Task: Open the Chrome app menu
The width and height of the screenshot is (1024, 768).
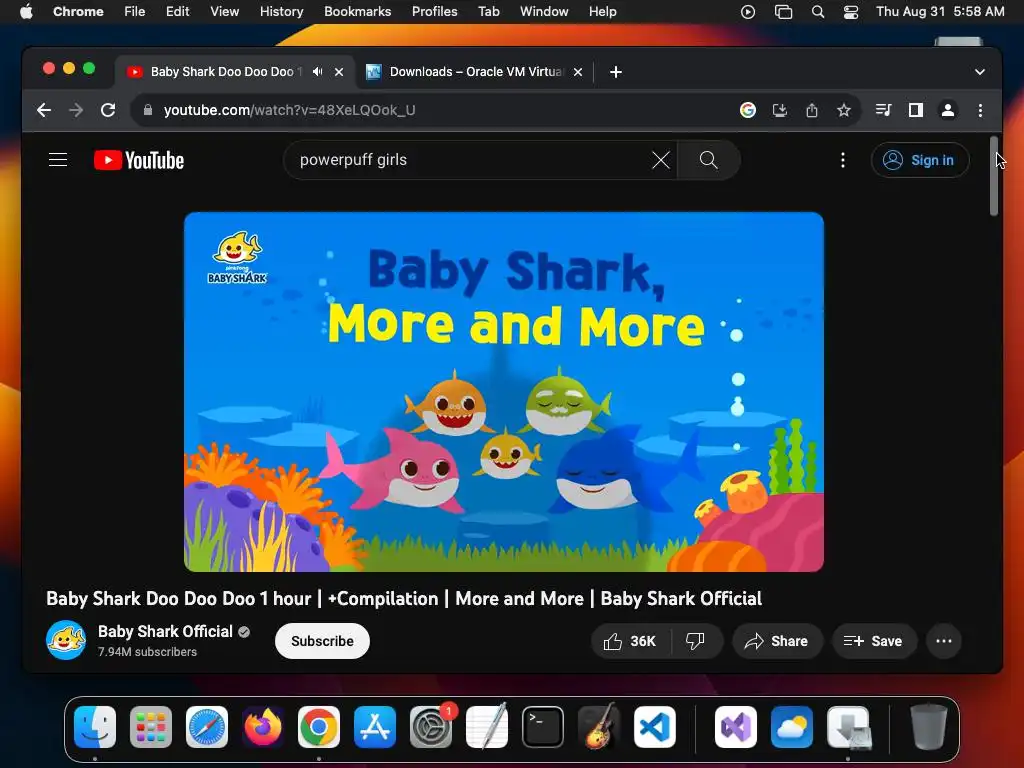Action: click(x=78, y=12)
